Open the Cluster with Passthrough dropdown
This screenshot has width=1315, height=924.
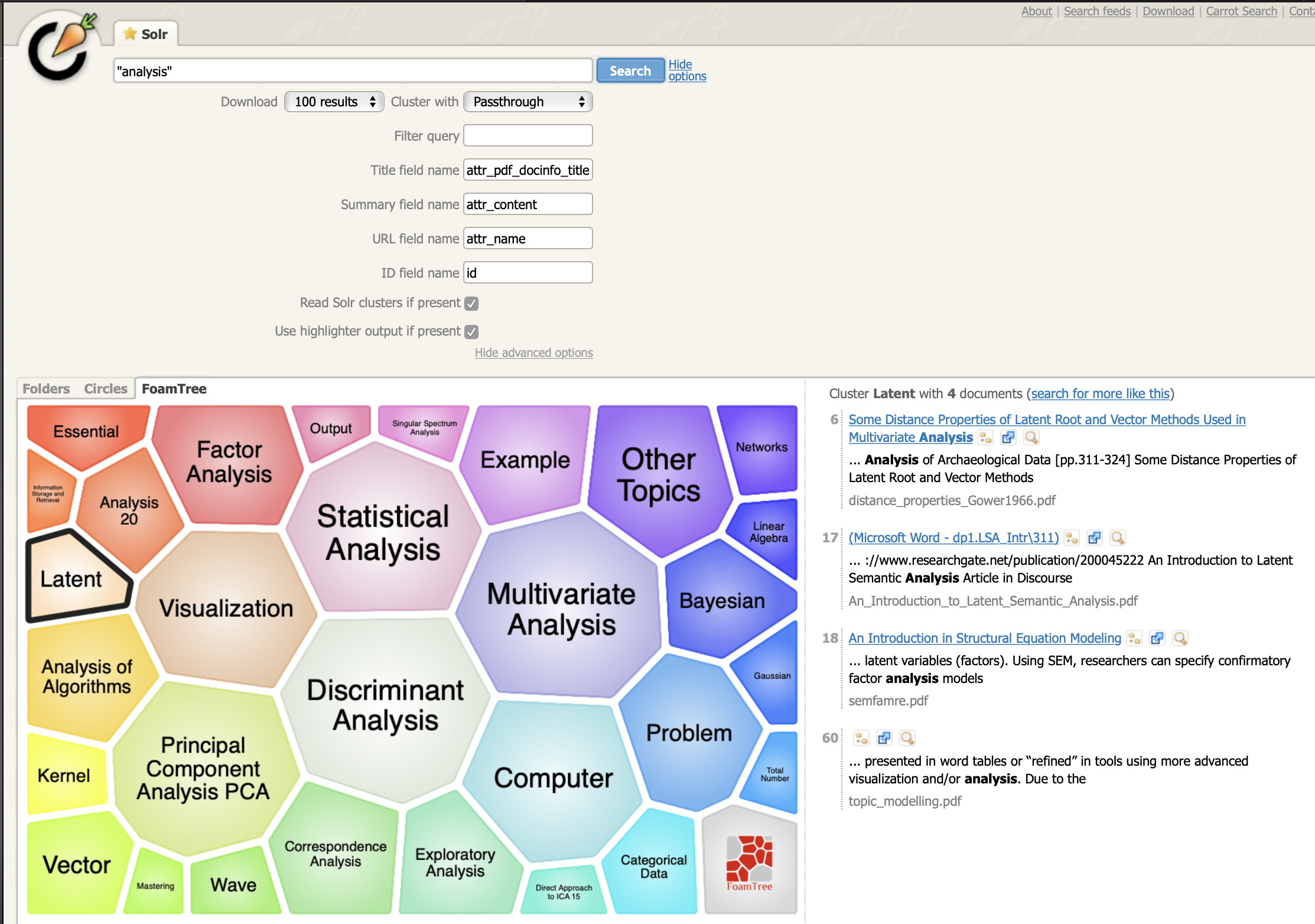click(x=528, y=101)
